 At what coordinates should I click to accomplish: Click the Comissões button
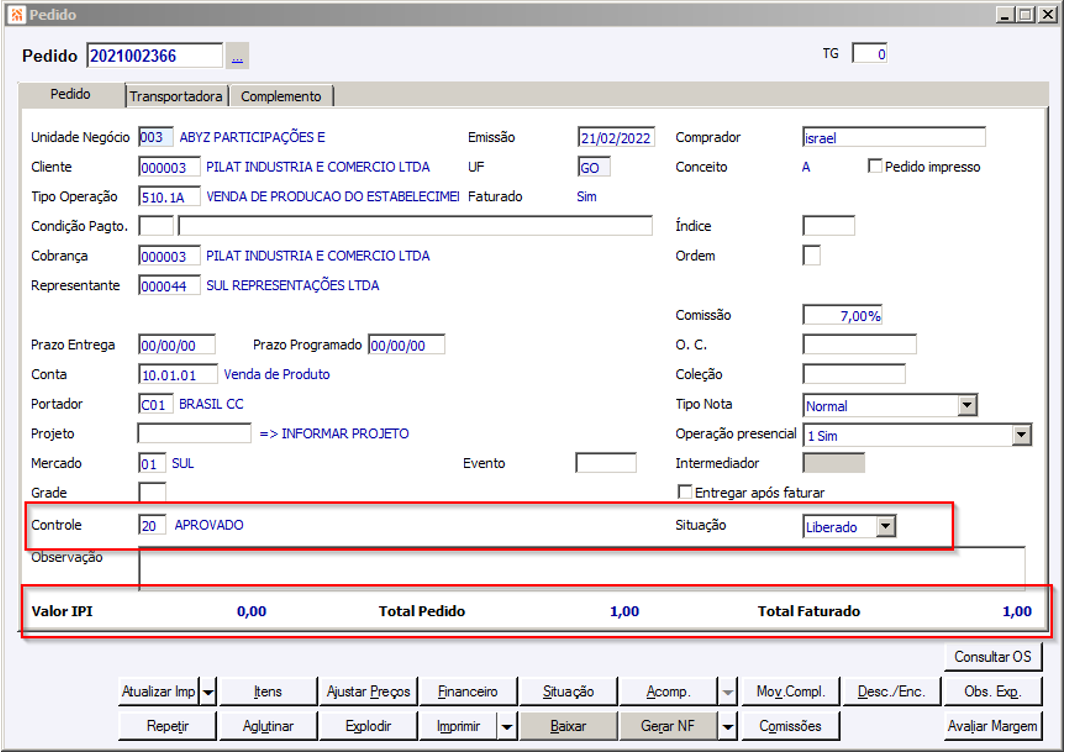(x=791, y=727)
